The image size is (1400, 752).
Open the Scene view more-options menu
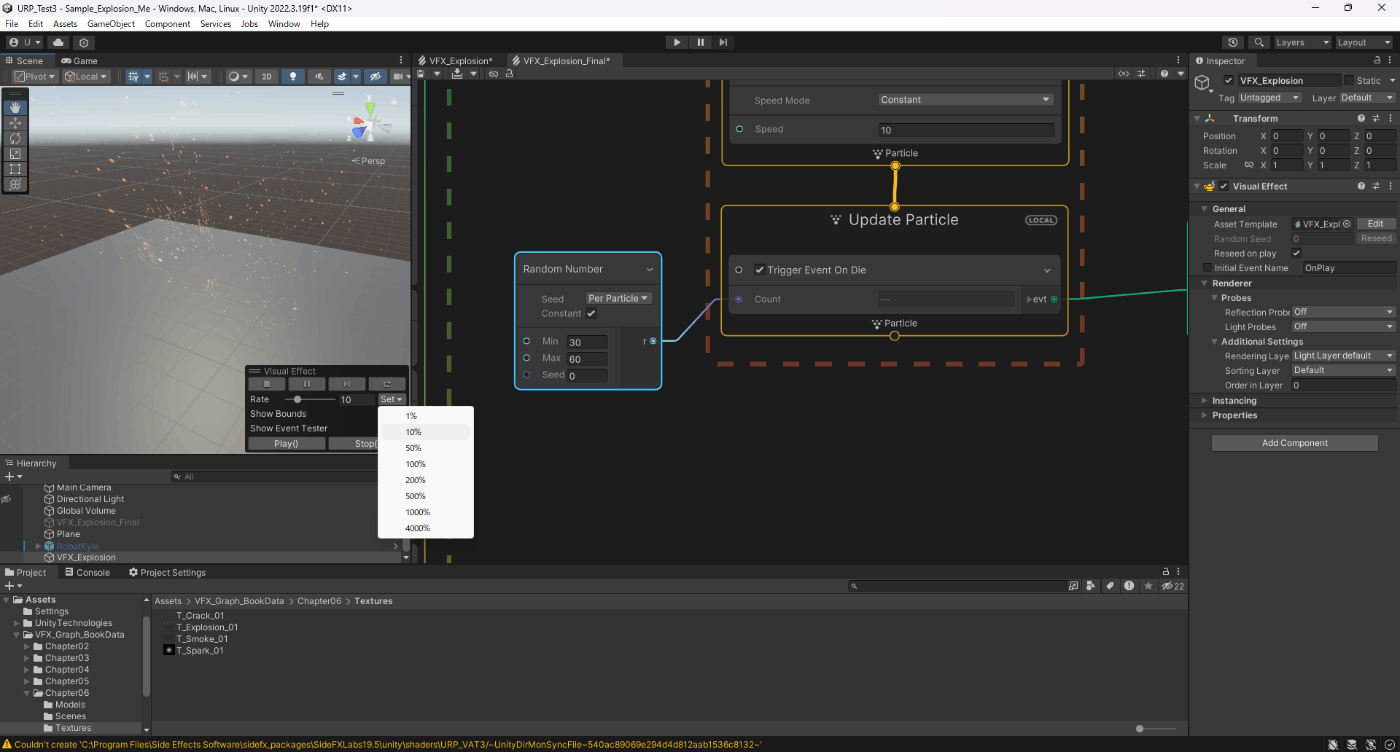click(x=401, y=61)
